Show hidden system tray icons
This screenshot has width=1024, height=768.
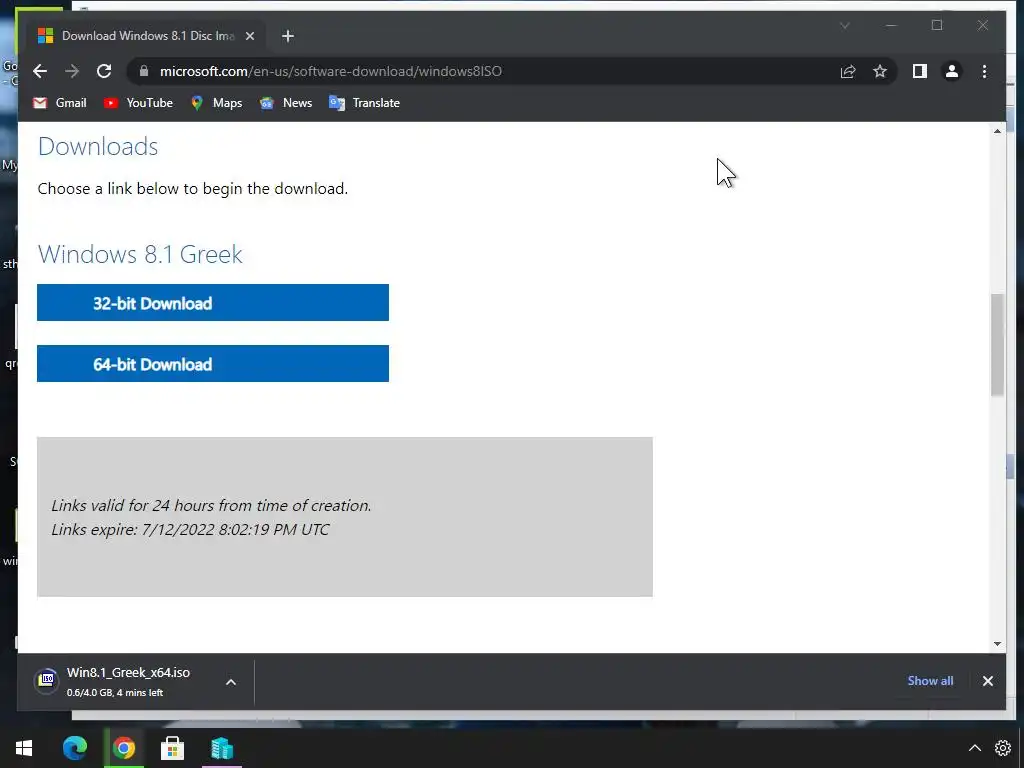974,748
